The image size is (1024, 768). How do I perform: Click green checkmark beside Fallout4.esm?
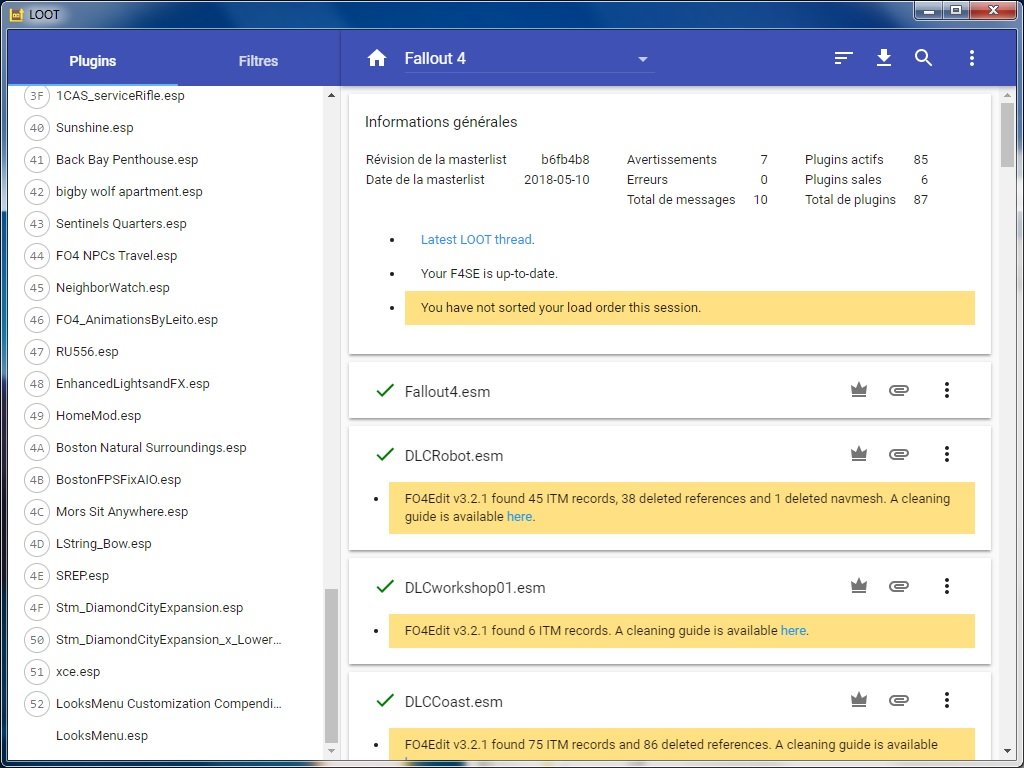point(385,391)
